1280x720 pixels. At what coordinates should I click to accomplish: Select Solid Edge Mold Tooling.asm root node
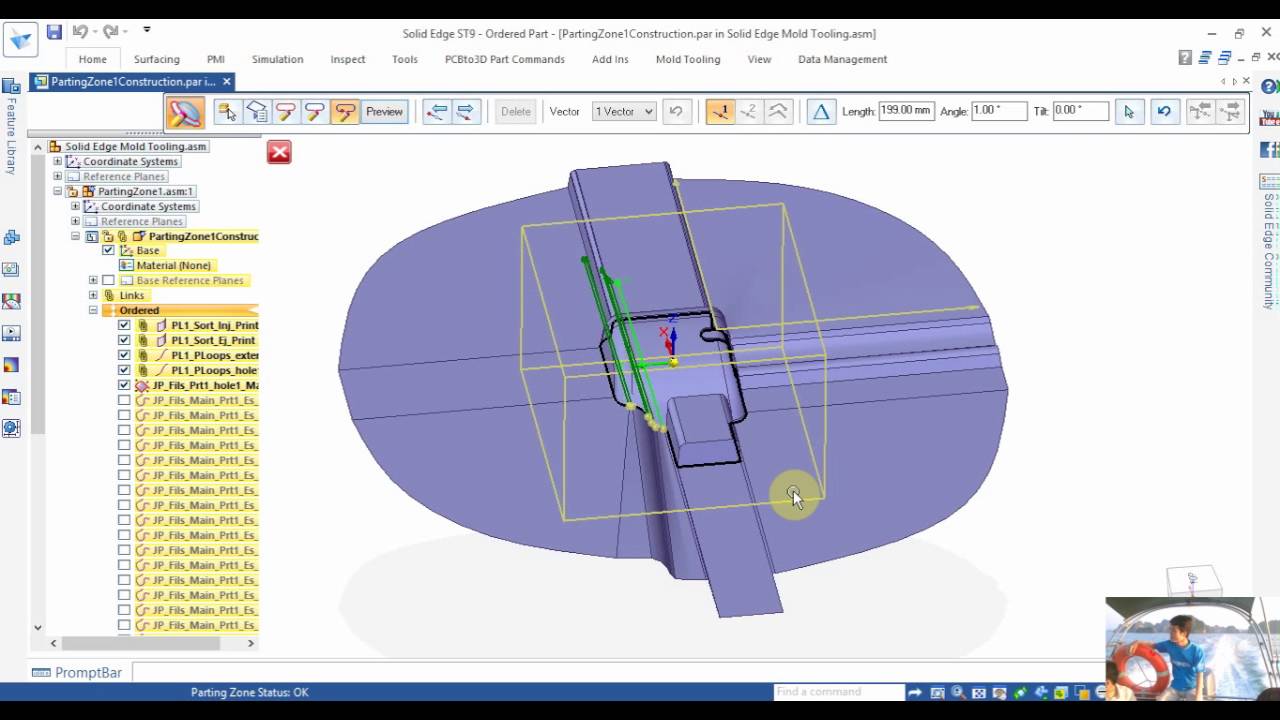click(135, 146)
